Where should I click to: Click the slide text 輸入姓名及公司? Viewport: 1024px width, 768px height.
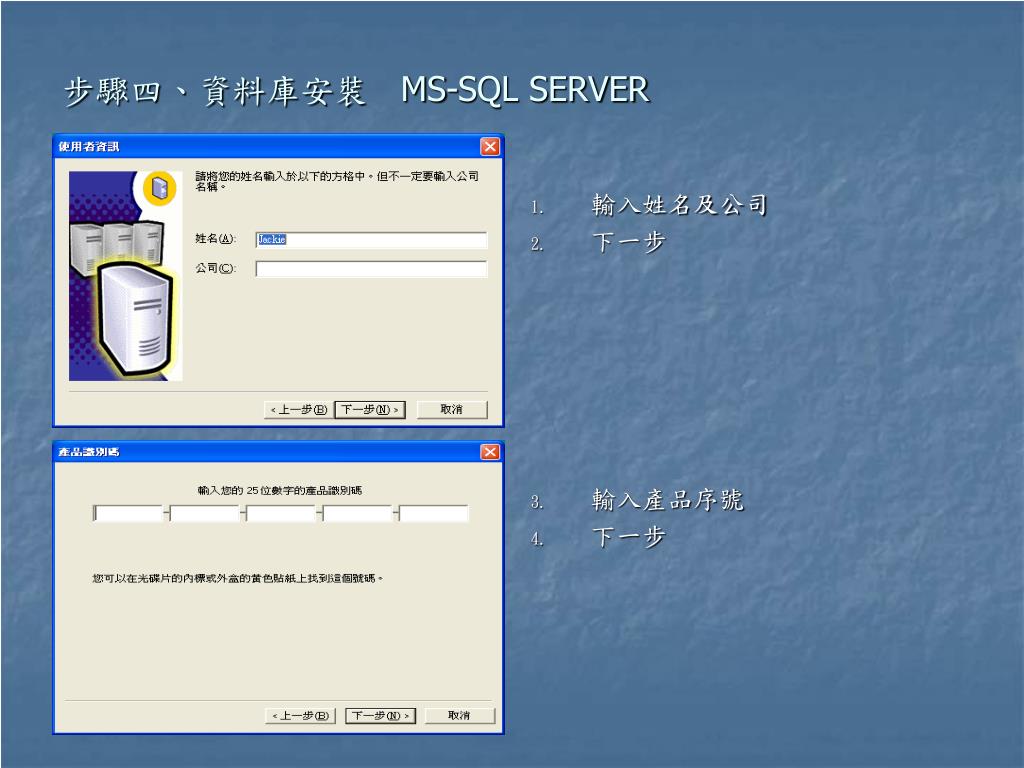679,204
